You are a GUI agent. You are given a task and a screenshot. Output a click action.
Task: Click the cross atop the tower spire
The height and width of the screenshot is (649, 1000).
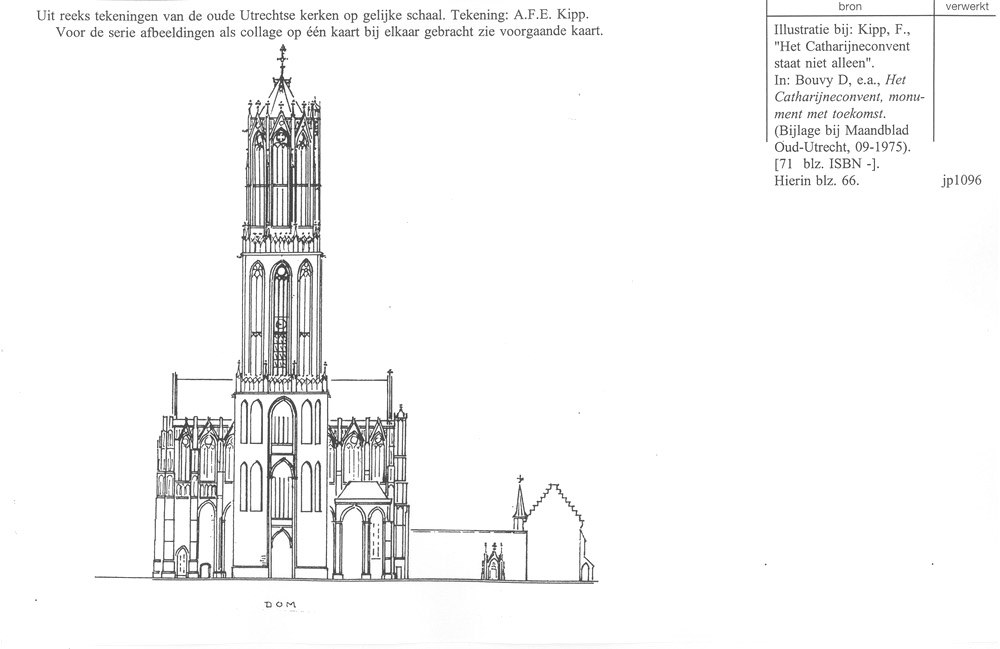click(281, 58)
